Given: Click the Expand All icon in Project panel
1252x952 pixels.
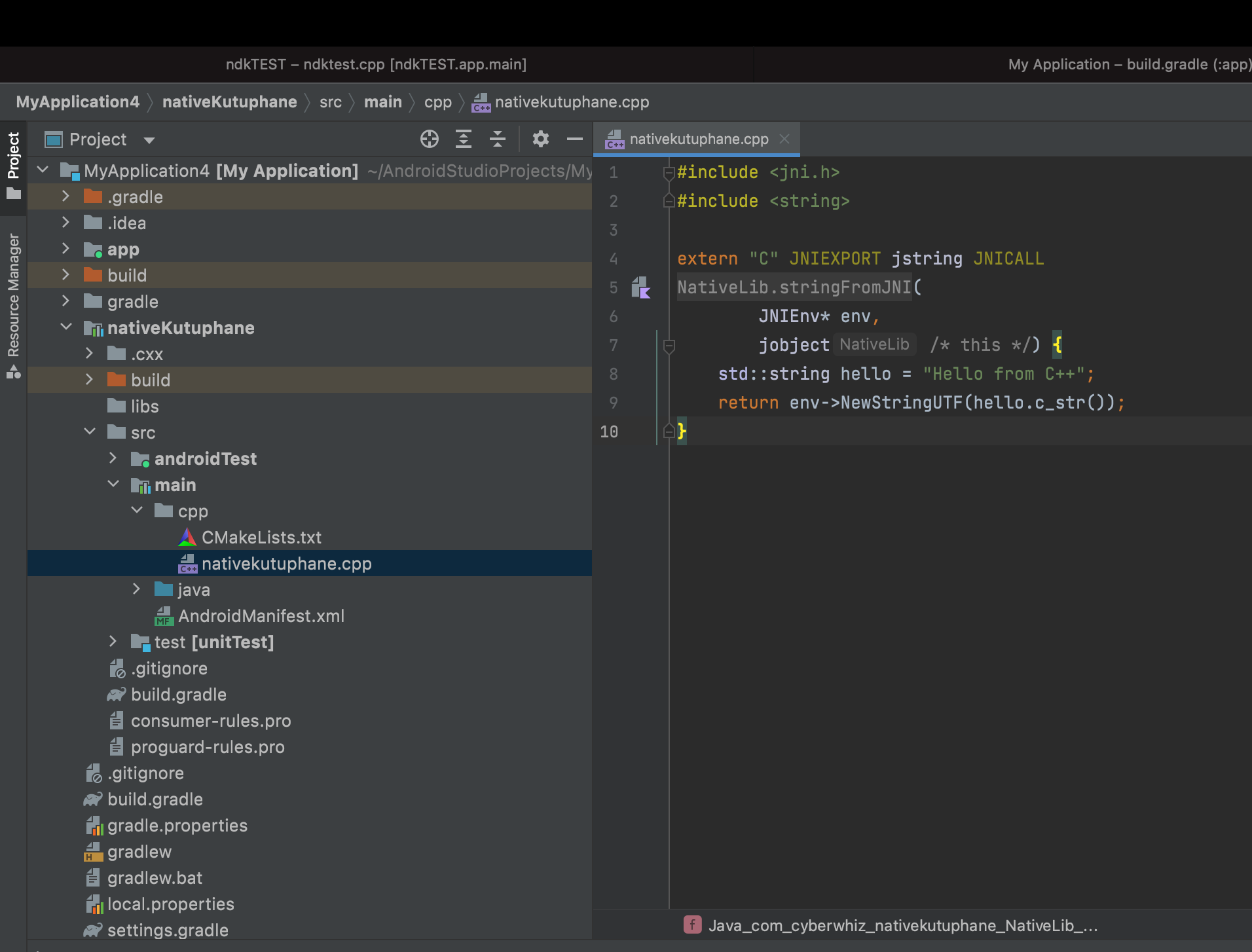Looking at the screenshot, I should (x=463, y=139).
